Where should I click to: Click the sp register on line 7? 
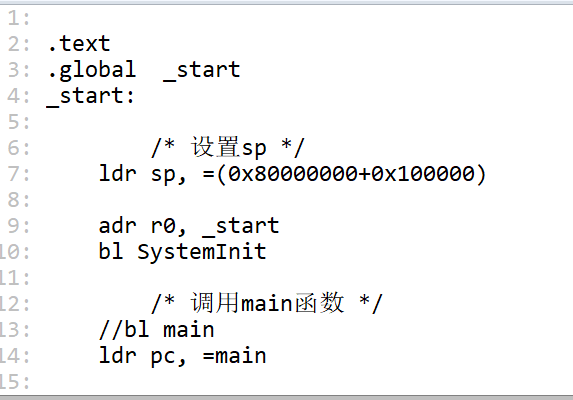click(163, 175)
